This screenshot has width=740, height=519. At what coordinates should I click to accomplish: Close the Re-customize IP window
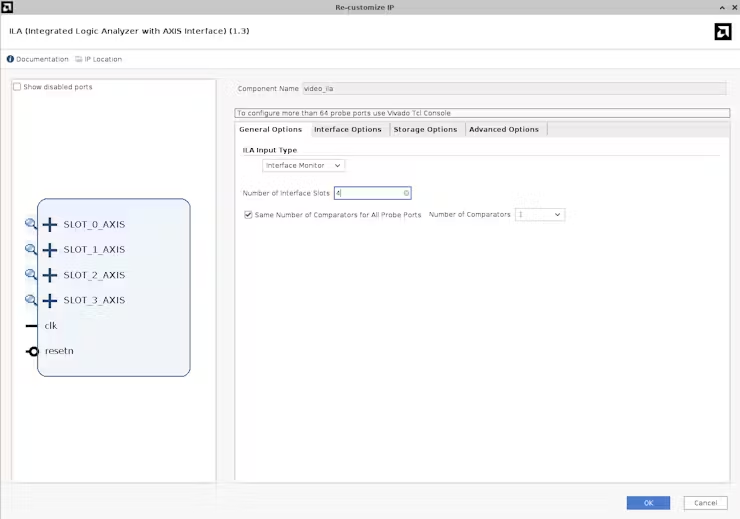pos(734,7)
